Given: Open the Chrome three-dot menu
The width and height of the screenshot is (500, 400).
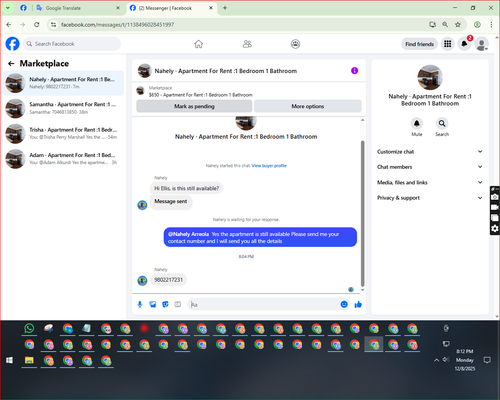Looking at the screenshot, I should pyautogui.click(x=491, y=25).
